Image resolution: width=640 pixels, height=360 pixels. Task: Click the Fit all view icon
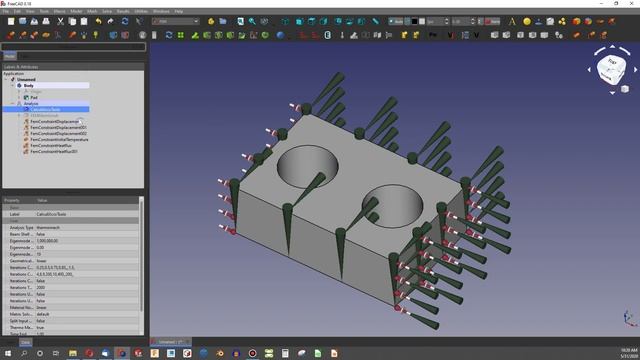point(240,21)
